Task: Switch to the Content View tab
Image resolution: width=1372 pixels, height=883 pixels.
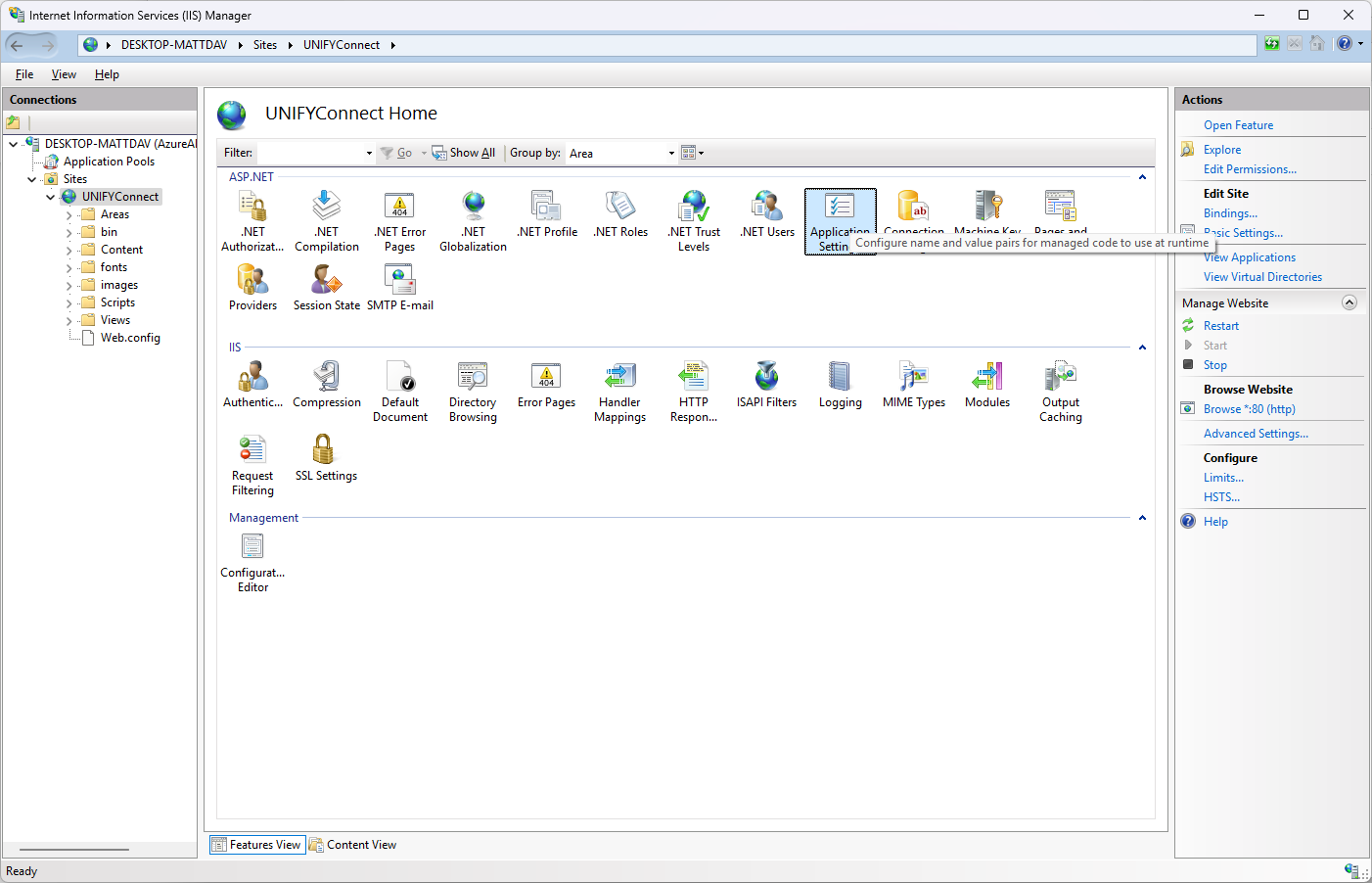Action: coord(353,845)
